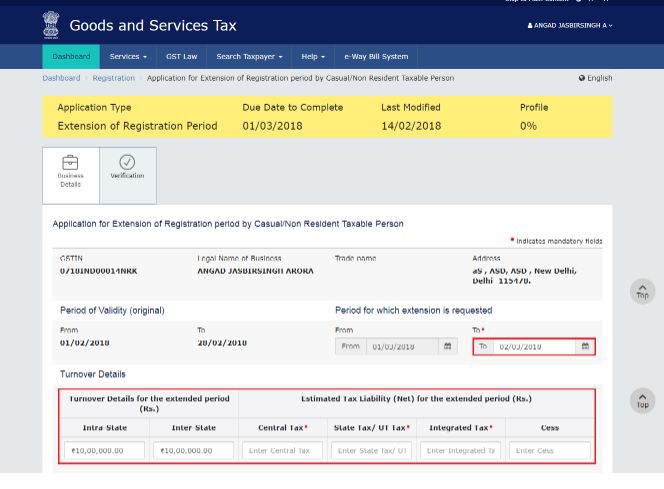Click the Enter Cess input field
The width and height of the screenshot is (664, 489).
tap(549, 451)
